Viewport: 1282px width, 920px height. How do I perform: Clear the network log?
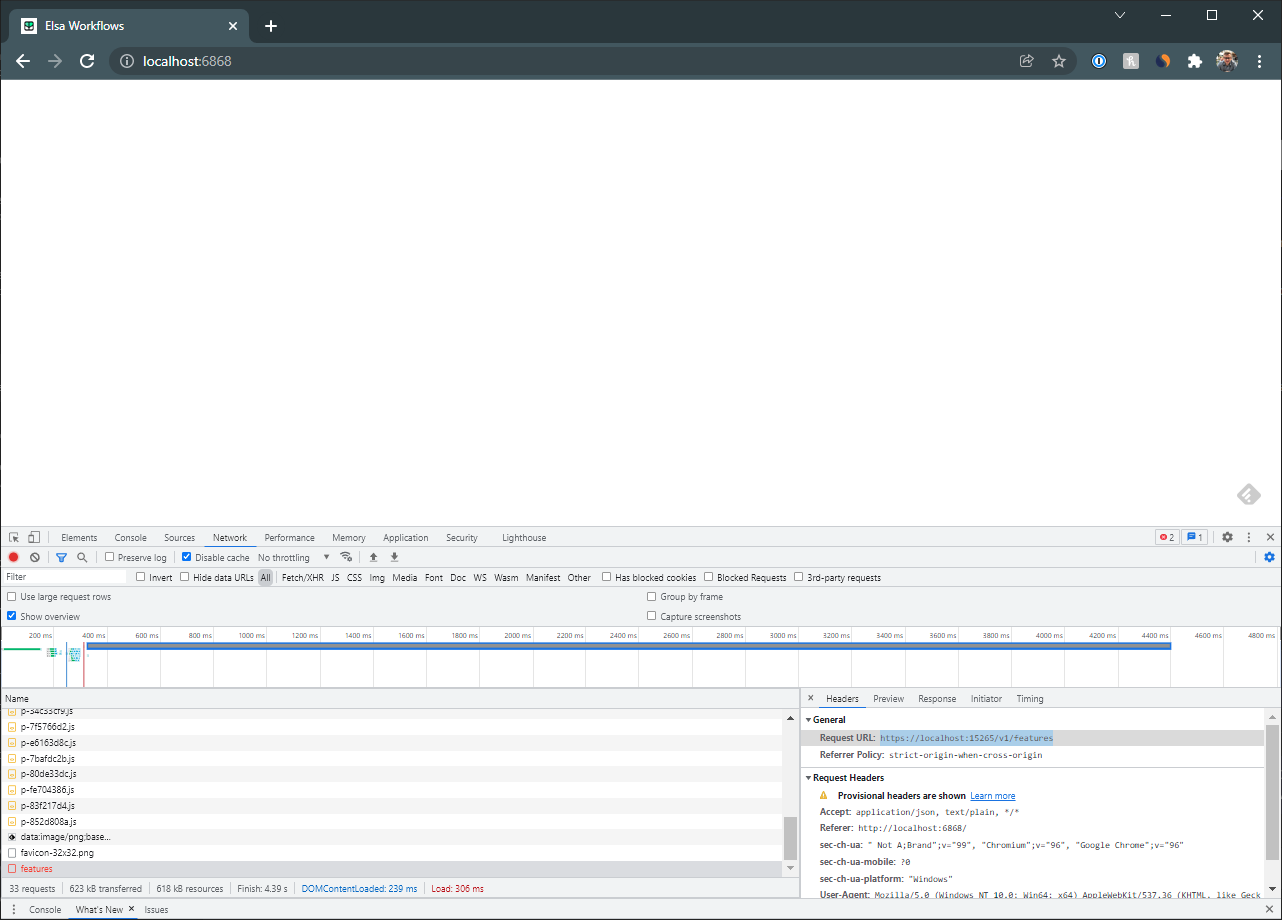[x=35, y=557]
